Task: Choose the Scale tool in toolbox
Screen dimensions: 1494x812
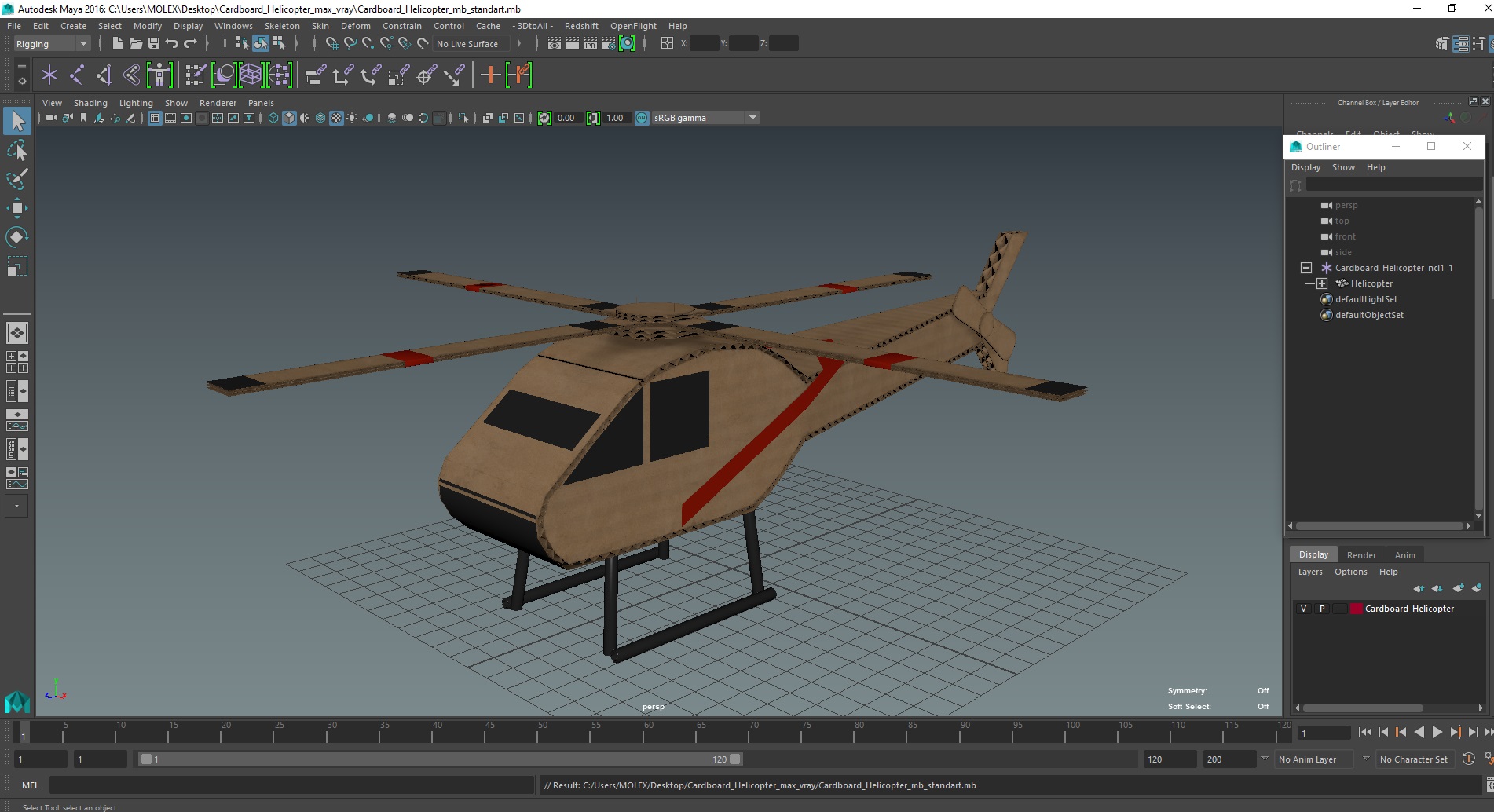Action: pos(17,266)
